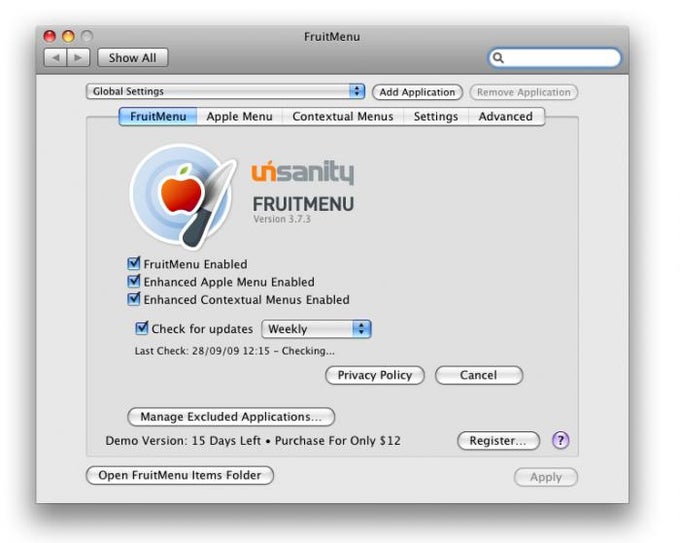Open the Weekly update frequency dropdown
The image size is (680, 543).
316,329
